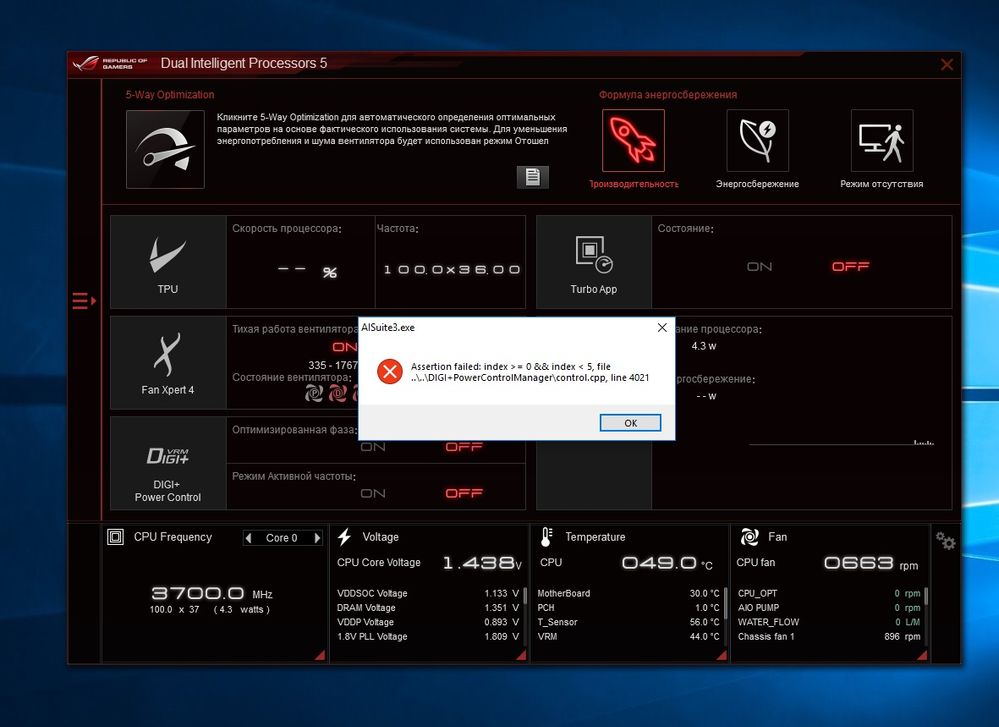Select previous CPU core with left arrow
The width and height of the screenshot is (999, 727).
coord(248,538)
